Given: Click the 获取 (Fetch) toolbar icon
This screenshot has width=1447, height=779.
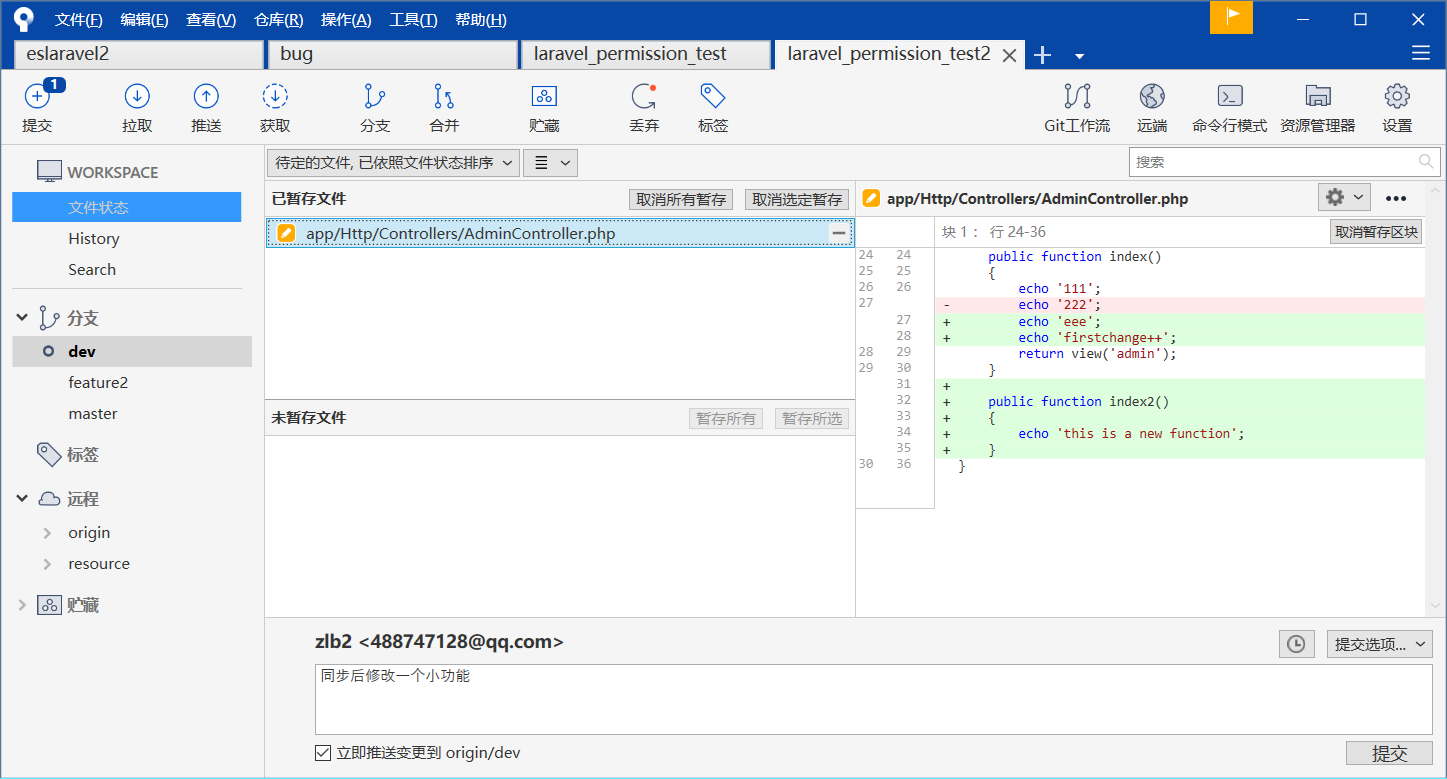Looking at the screenshot, I should pos(275,97).
